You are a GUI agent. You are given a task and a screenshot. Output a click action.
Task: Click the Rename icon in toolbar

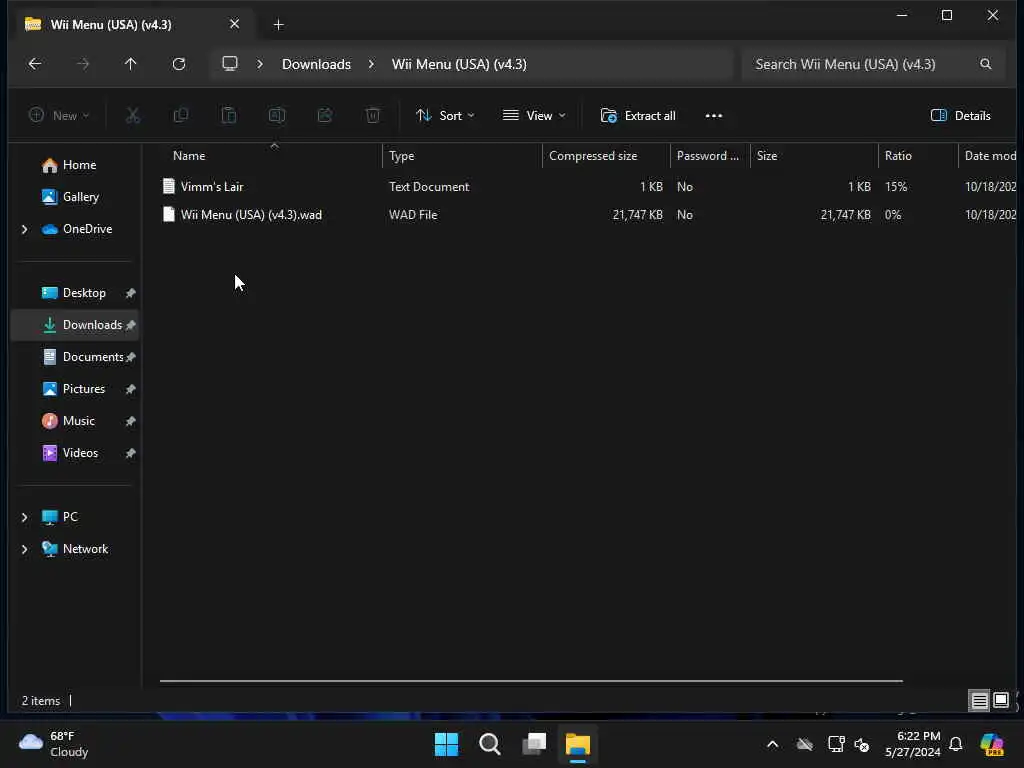coord(277,116)
